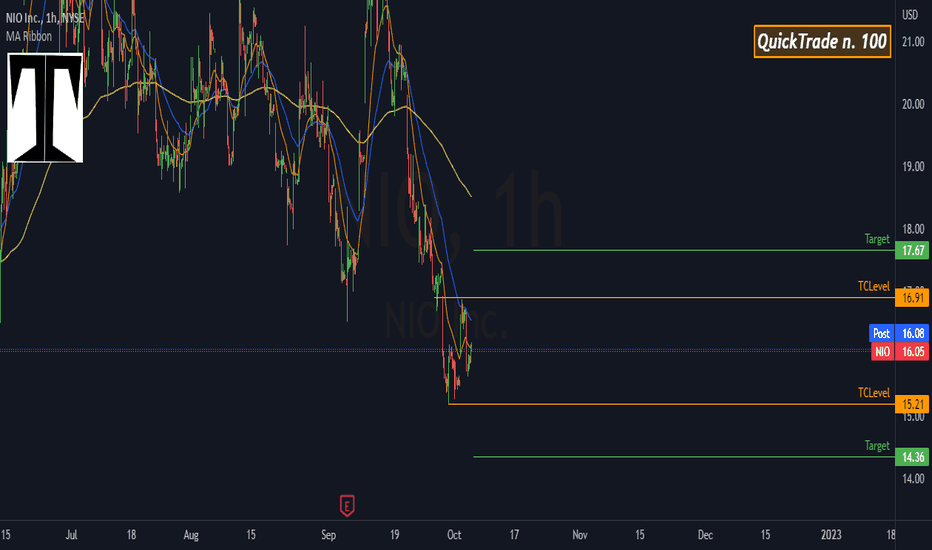Click the 21.00 price axis value
This screenshot has width=932, height=550.
tap(913, 42)
